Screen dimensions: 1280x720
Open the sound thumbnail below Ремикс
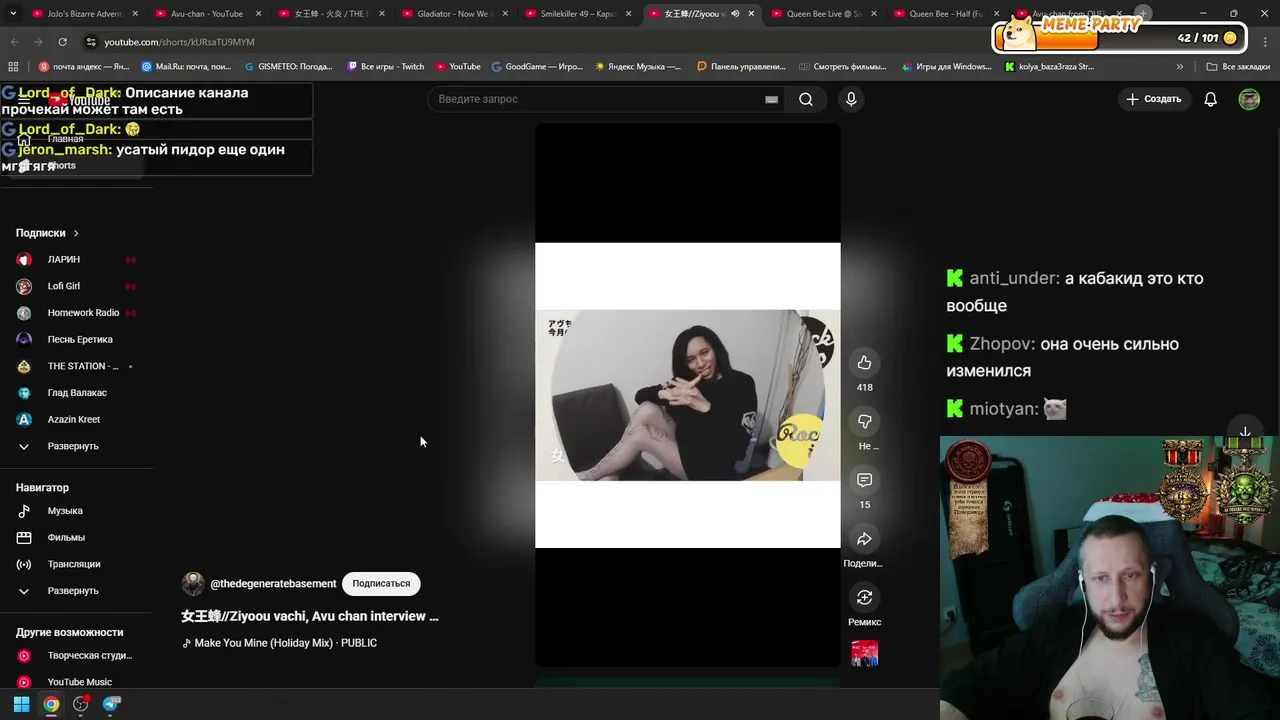click(864, 654)
